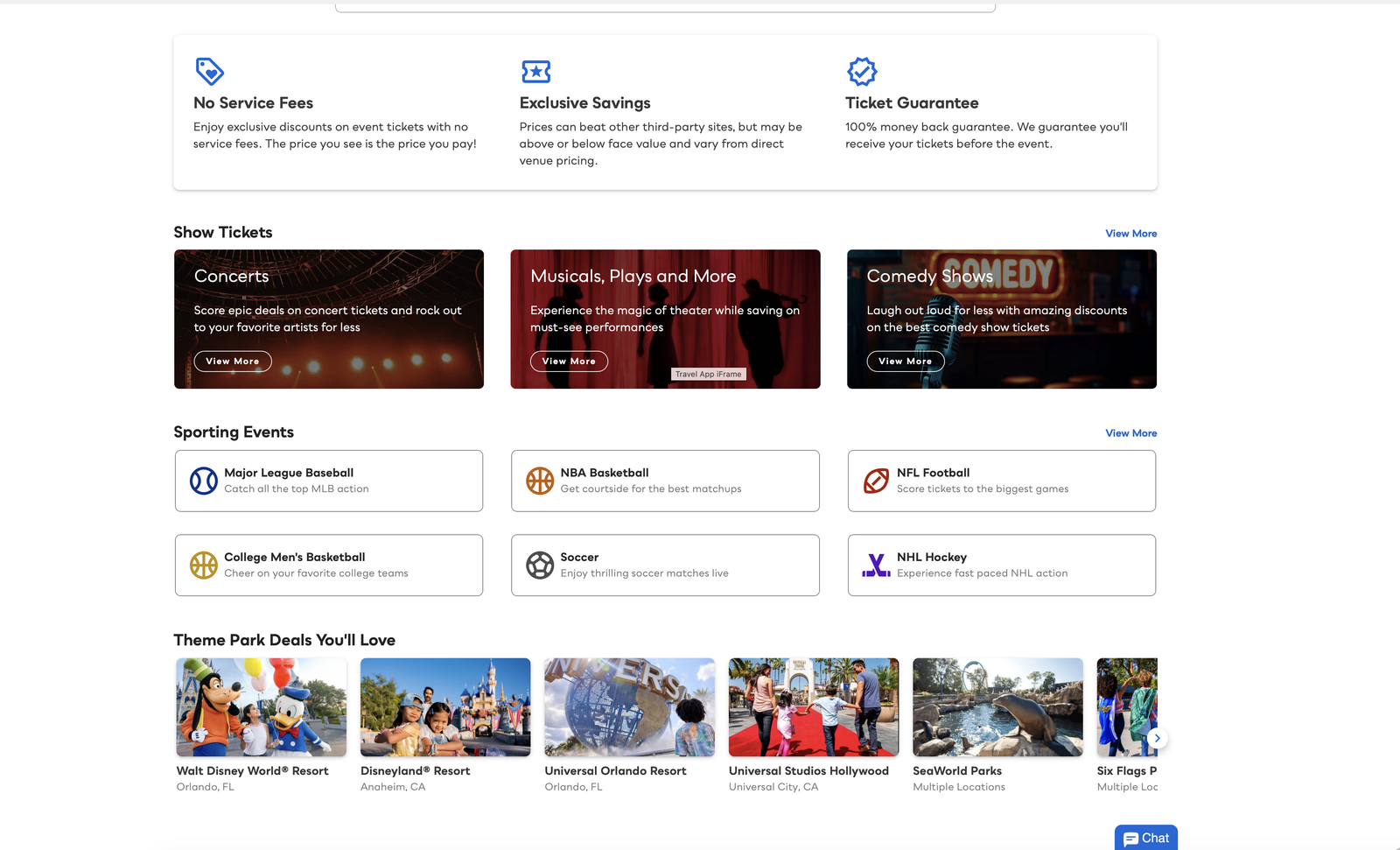Click the 'Show Tickets' section heading
Image resolution: width=1400 pixels, height=850 pixels.
coord(223,232)
